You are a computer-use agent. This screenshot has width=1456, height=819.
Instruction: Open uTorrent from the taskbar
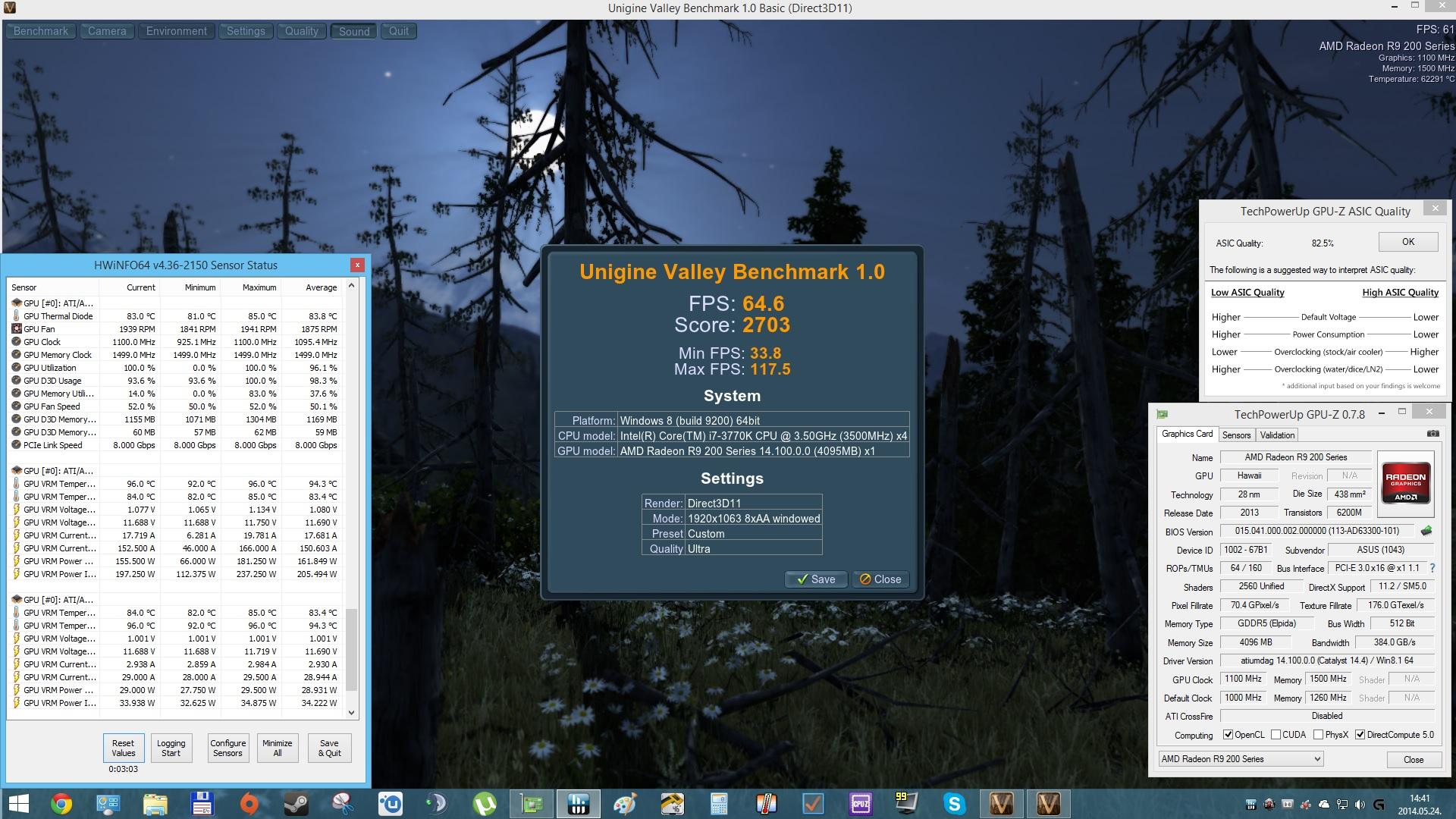point(485,804)
